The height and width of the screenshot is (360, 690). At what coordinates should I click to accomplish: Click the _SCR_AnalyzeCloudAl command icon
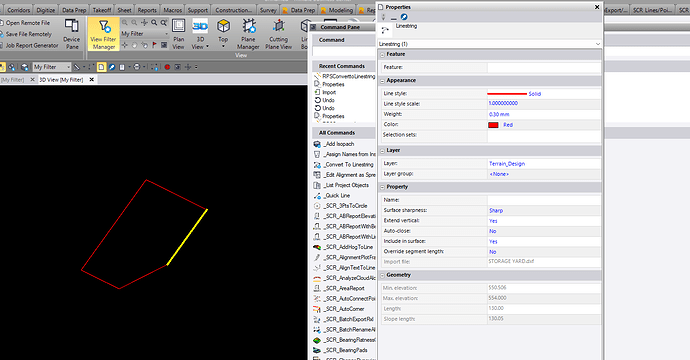pyautogui.click(x=317, y=278)
